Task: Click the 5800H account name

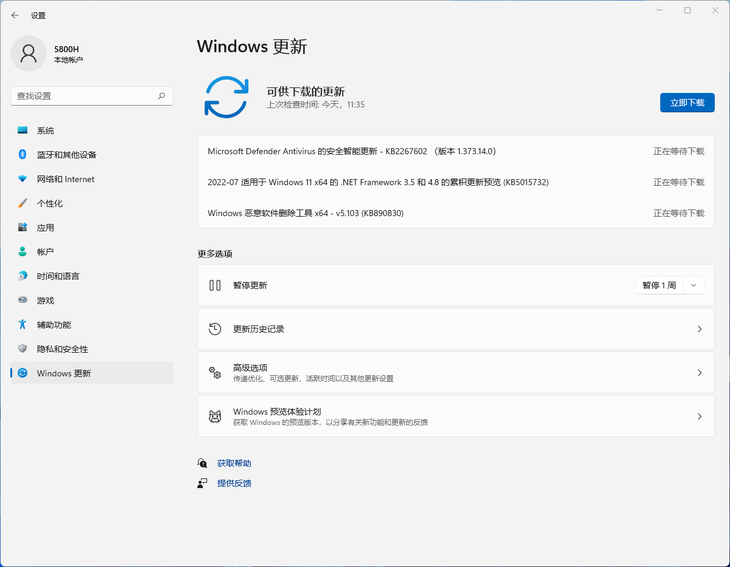Action: point(67,49)
